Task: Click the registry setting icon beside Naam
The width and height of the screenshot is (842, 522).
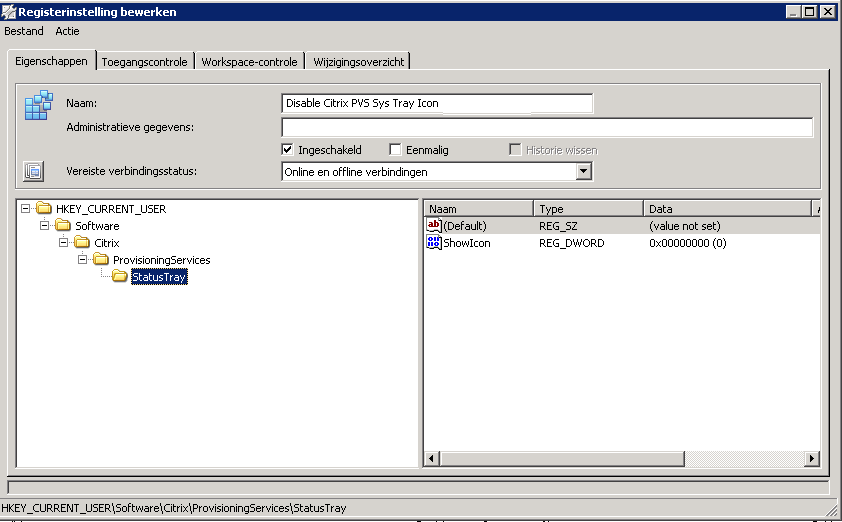Action: pos(39,105)
